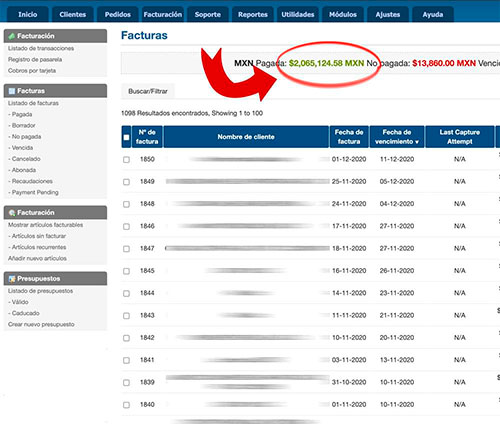Select checkbox for invoice 1848
This screenshot has height=424, width=500.
click(x=126, y=204)
